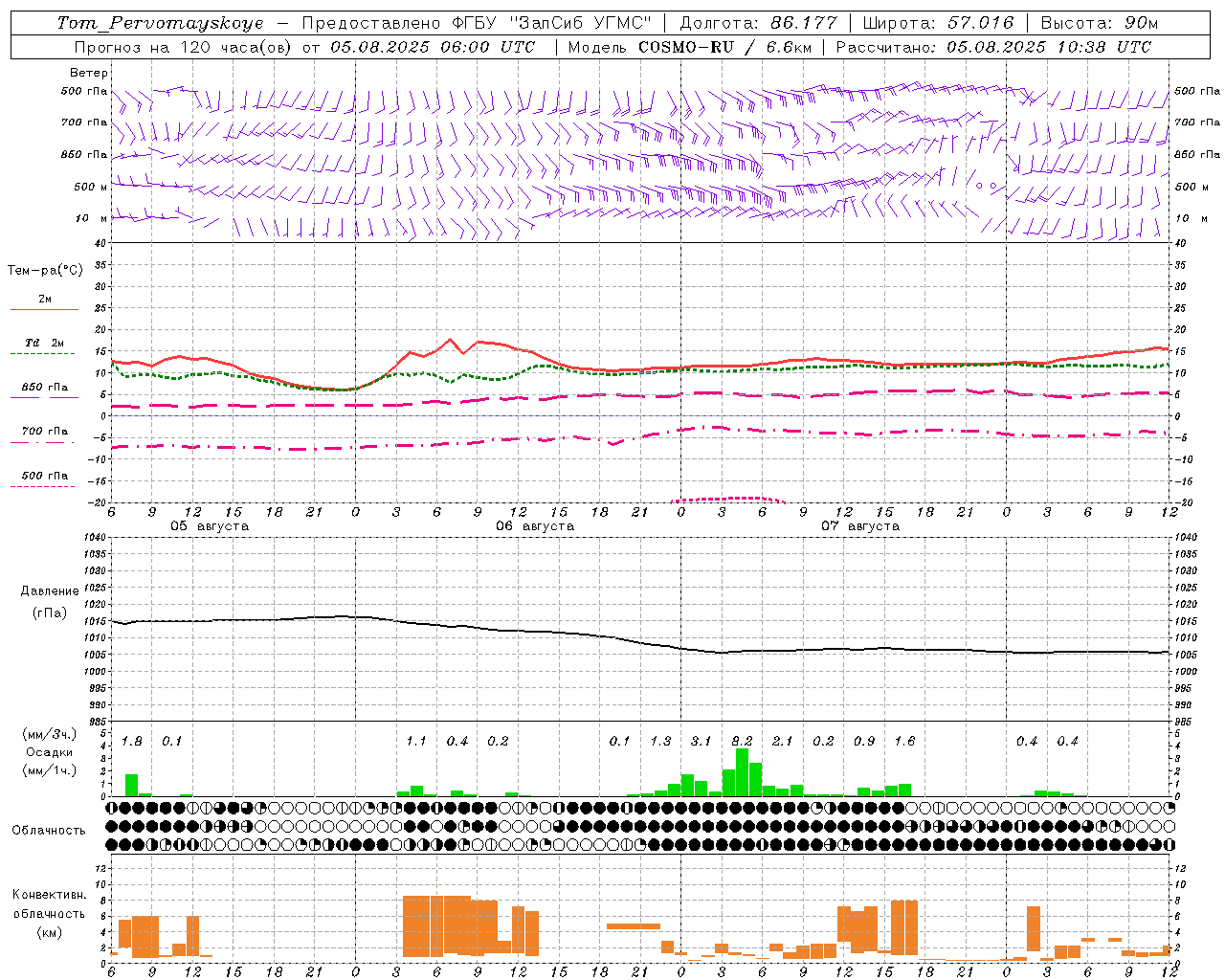Click the 06 августа date label
This screenshot has height=980, width=1225.
click(535, 526)
